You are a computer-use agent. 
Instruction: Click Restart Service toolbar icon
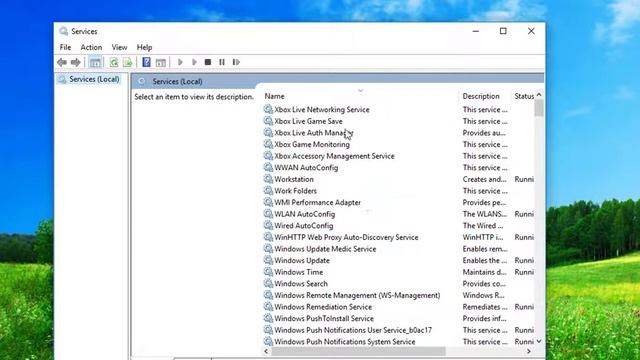tap(236, 62)
